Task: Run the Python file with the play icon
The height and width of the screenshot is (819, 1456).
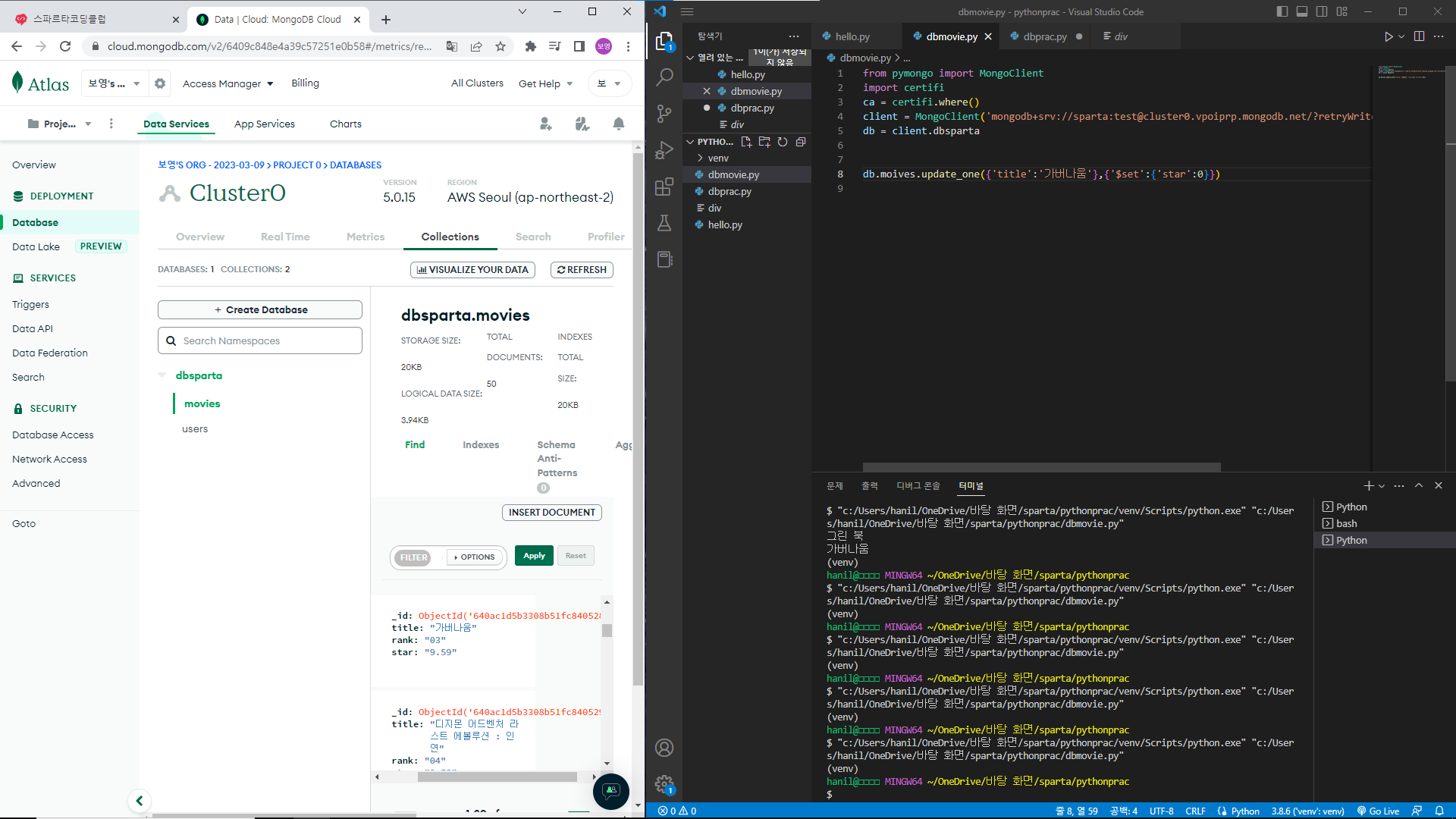Action: click(x=1388, y=36)
